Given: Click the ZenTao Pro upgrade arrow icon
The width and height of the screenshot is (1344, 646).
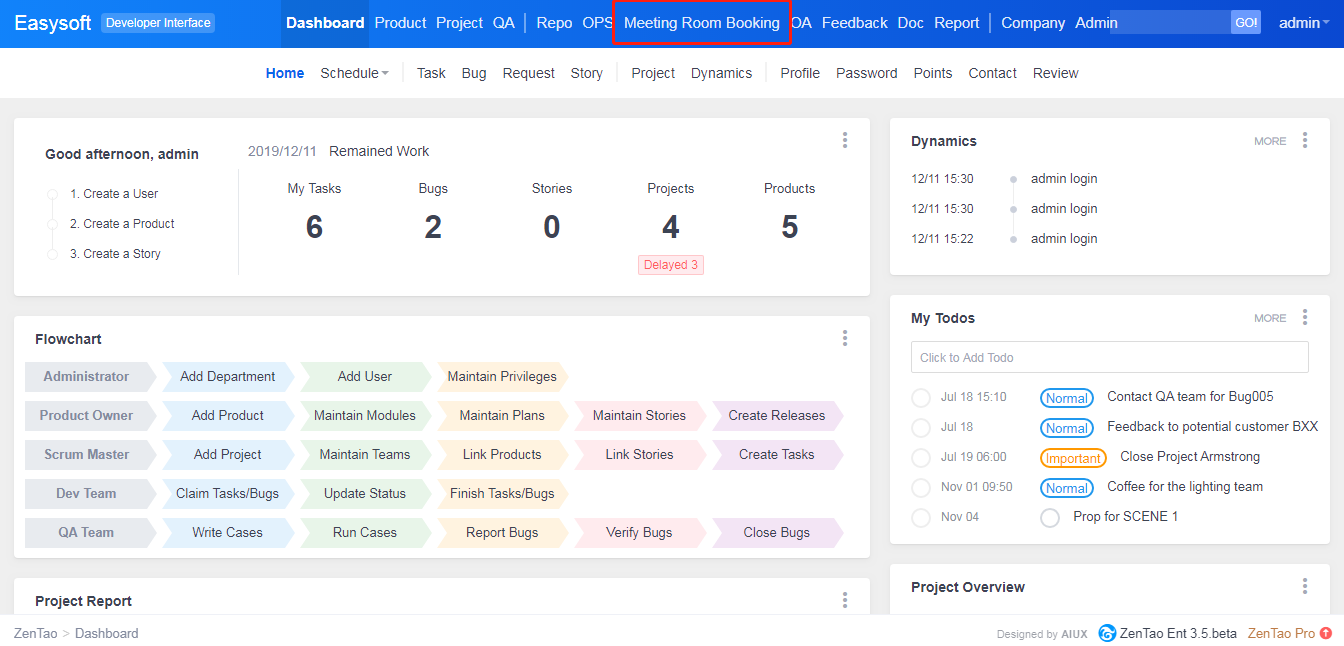Looking at the screenshot, I should (1326, 633).
